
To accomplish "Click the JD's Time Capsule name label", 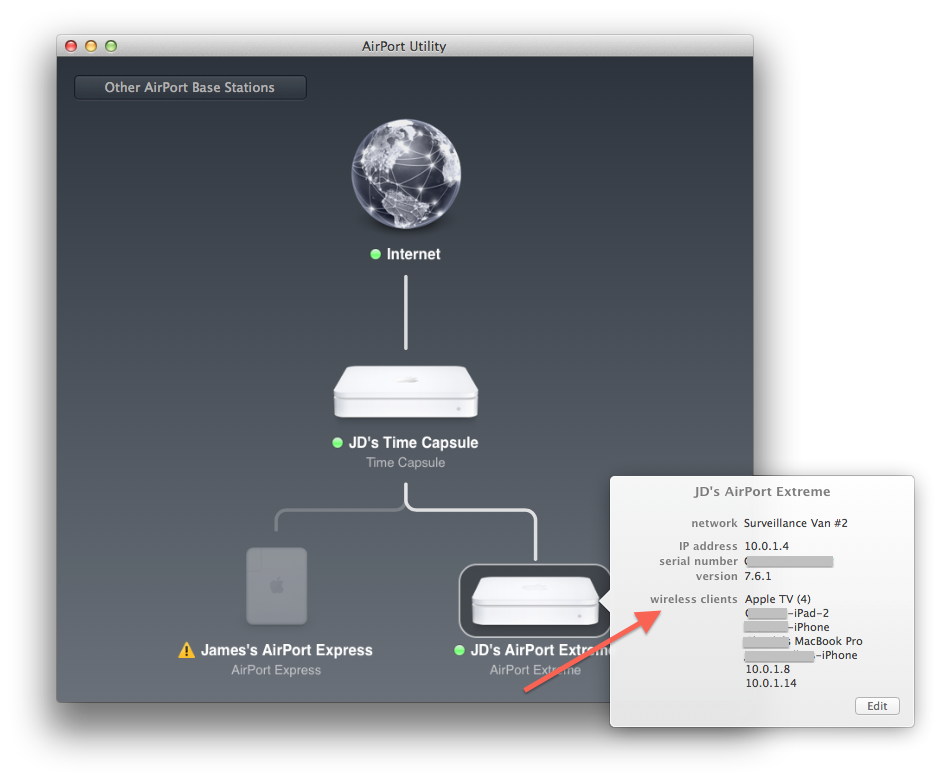I will pos(413,443).
